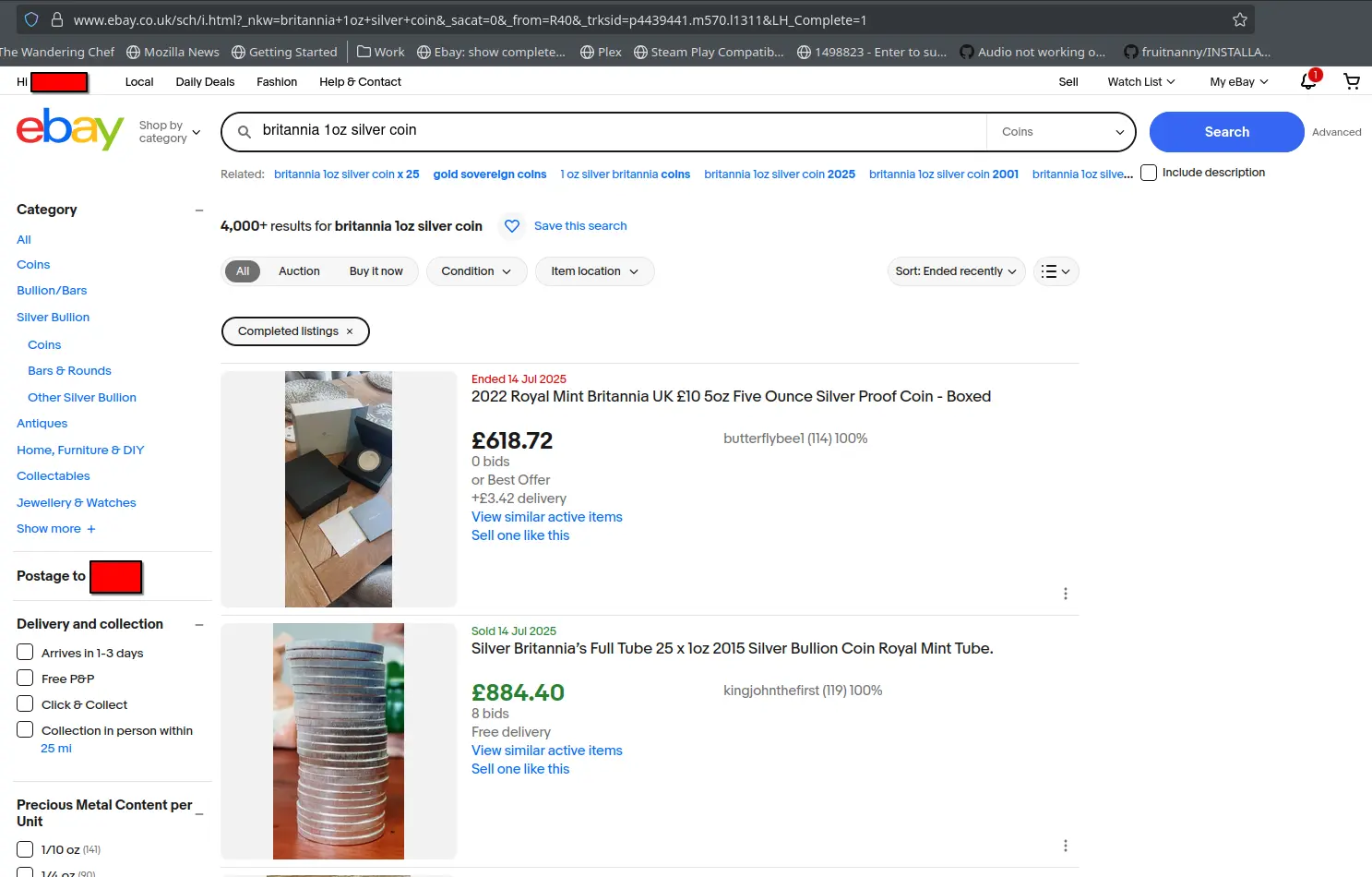Viewport: 1372px width, 877px height.
Task: Select the Buy it now tab
Action: [x=376, y=271]
